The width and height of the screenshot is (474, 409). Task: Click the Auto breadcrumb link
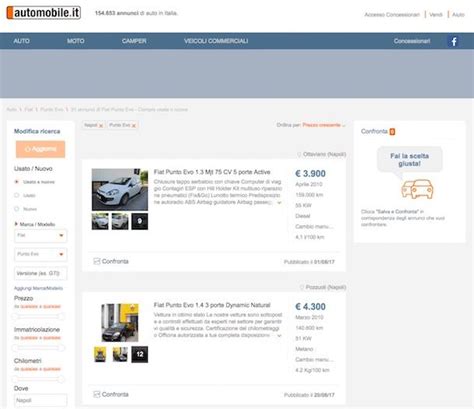[x=12, y=109]
